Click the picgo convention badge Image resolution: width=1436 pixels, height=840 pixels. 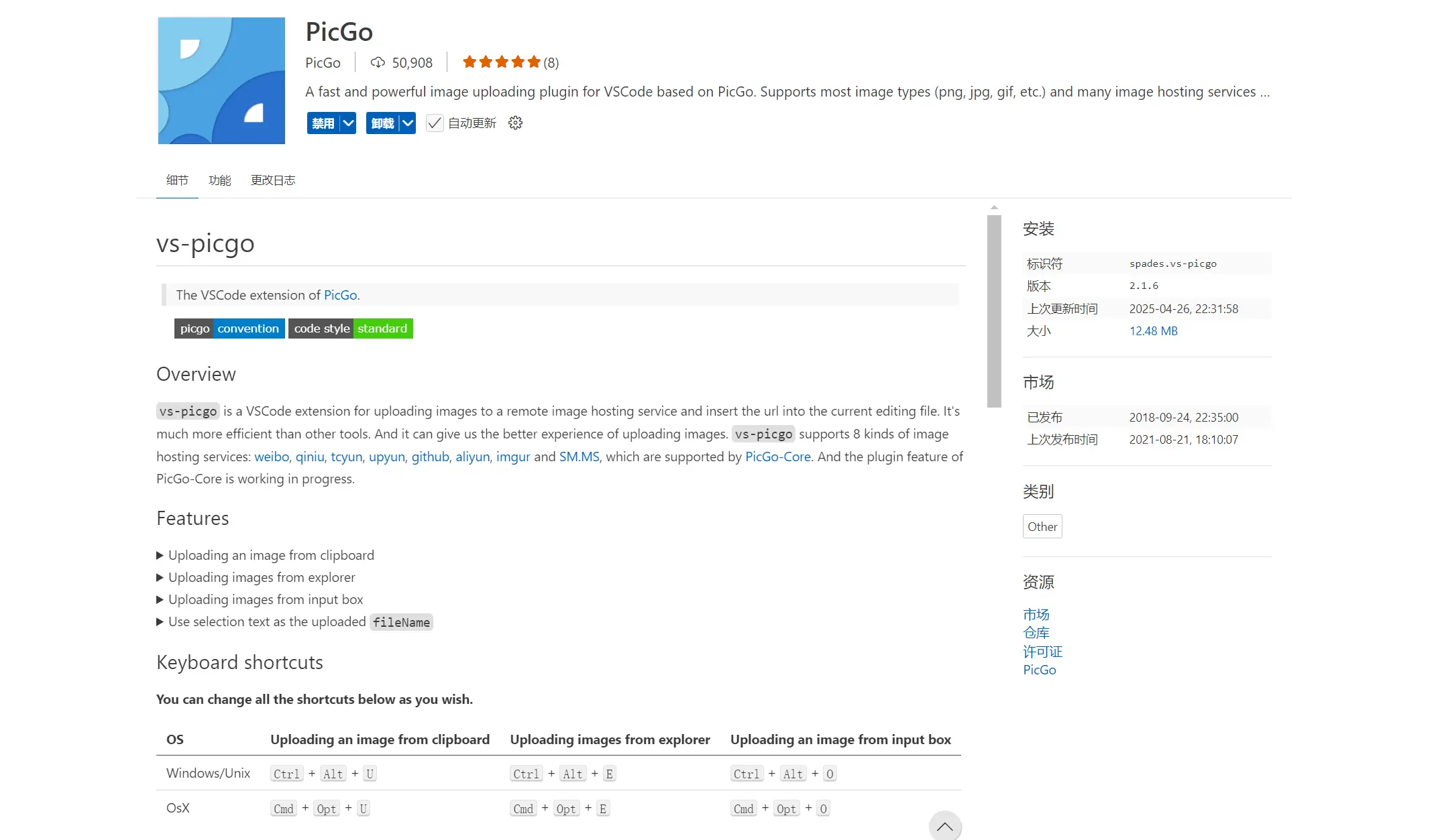pyautogui.click(x=229, y=328)
